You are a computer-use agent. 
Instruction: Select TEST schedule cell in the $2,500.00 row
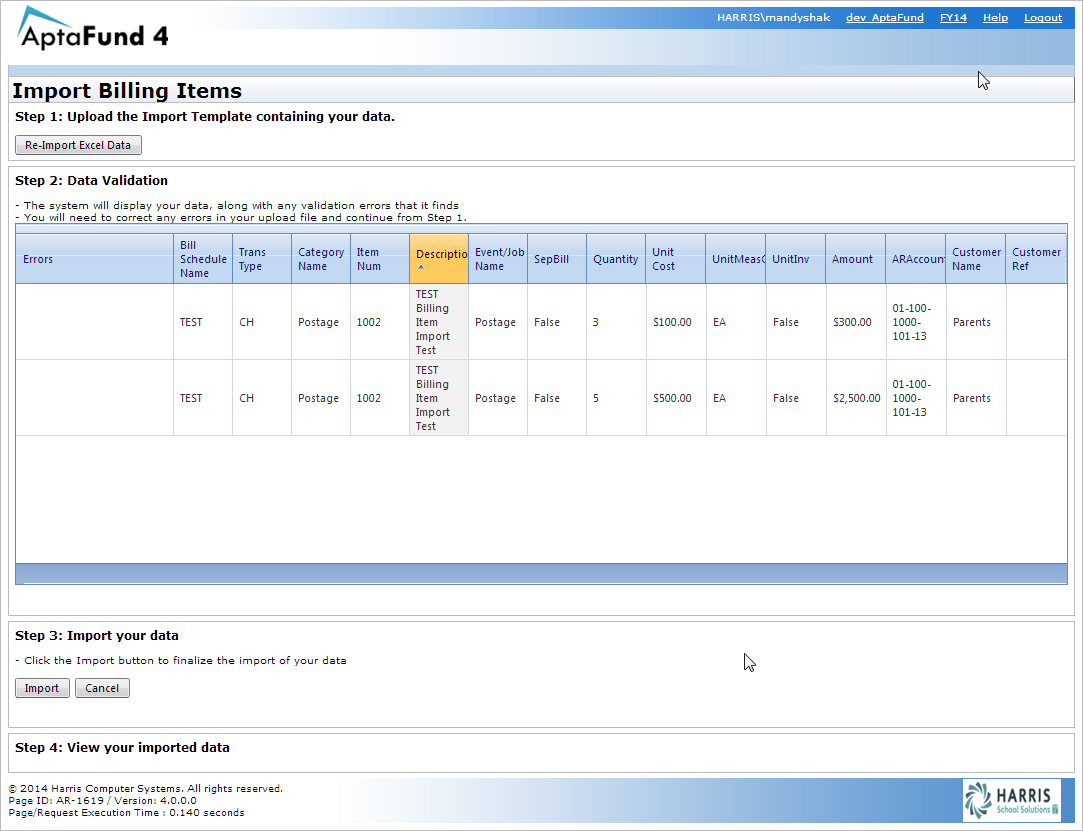[203, 398]
